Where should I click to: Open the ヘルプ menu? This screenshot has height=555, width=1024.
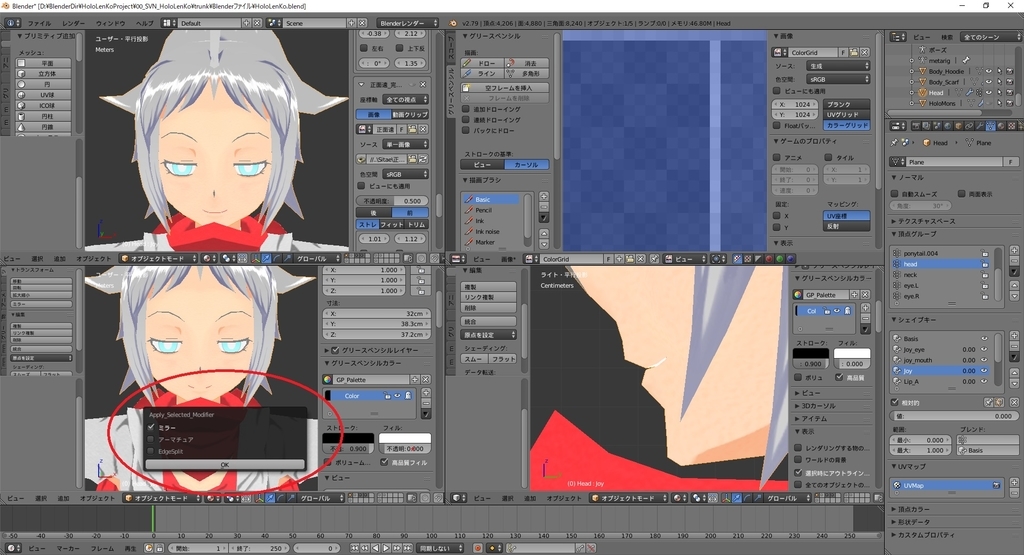coord(144,23)
